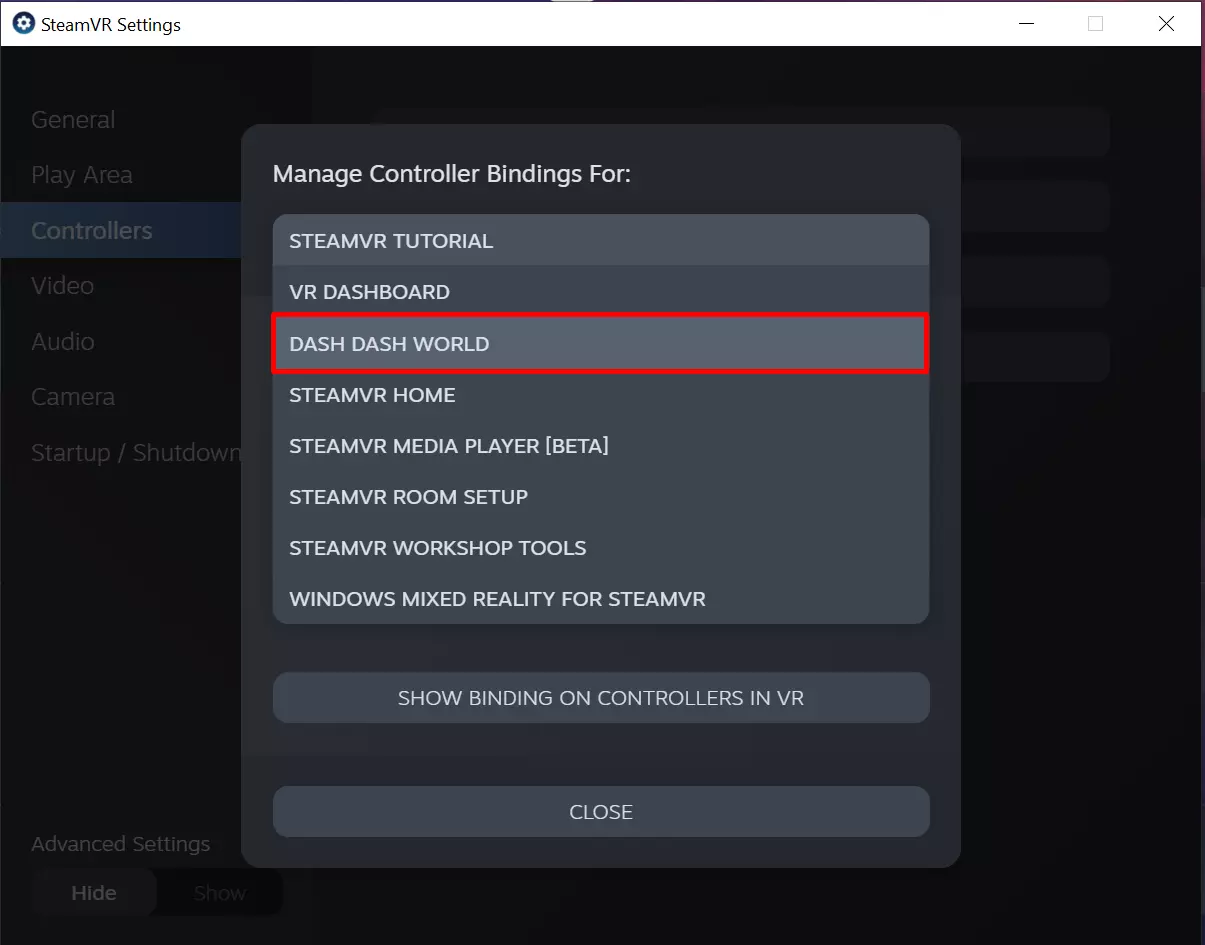Open the General settings tab
Image resolution: width=1205 pixels, height=945 pixels.
click(73, 120)
